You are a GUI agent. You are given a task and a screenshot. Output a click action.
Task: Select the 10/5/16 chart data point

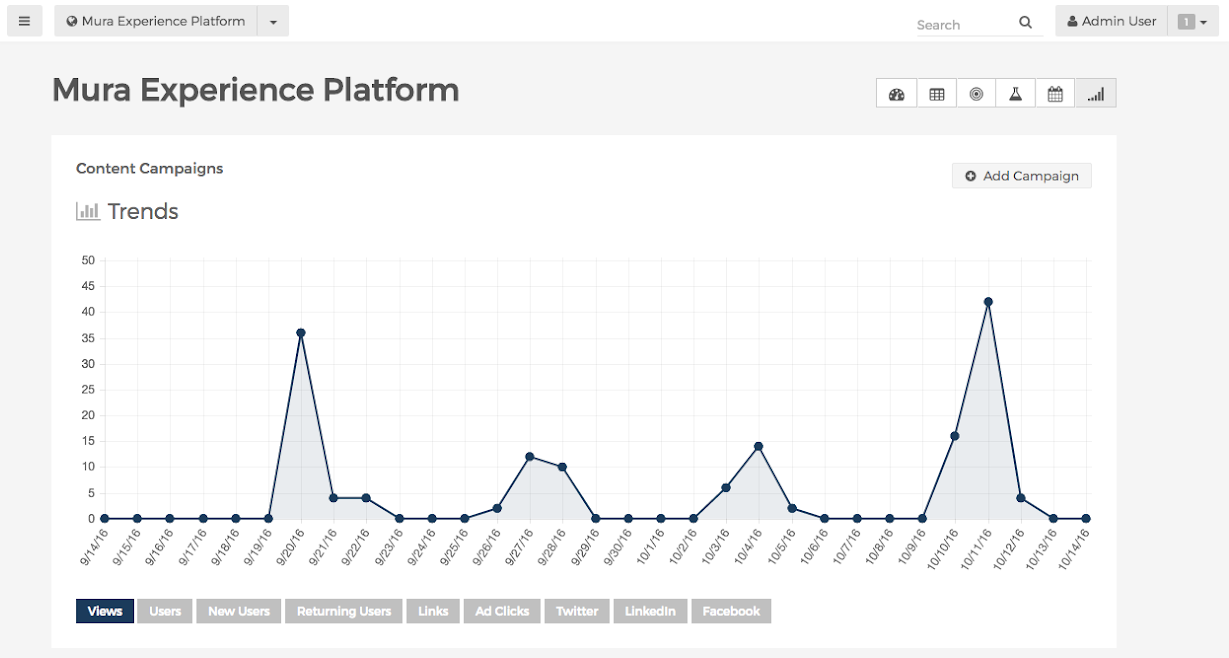[792, 508]
